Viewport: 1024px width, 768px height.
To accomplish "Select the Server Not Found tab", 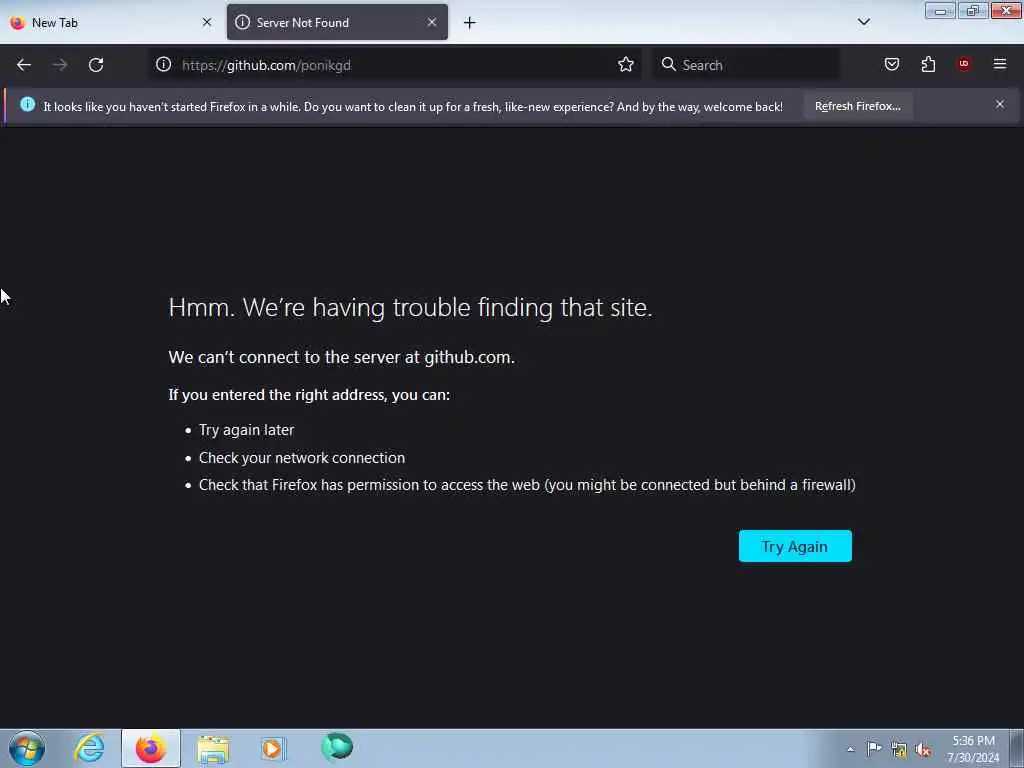I will 337,22.
